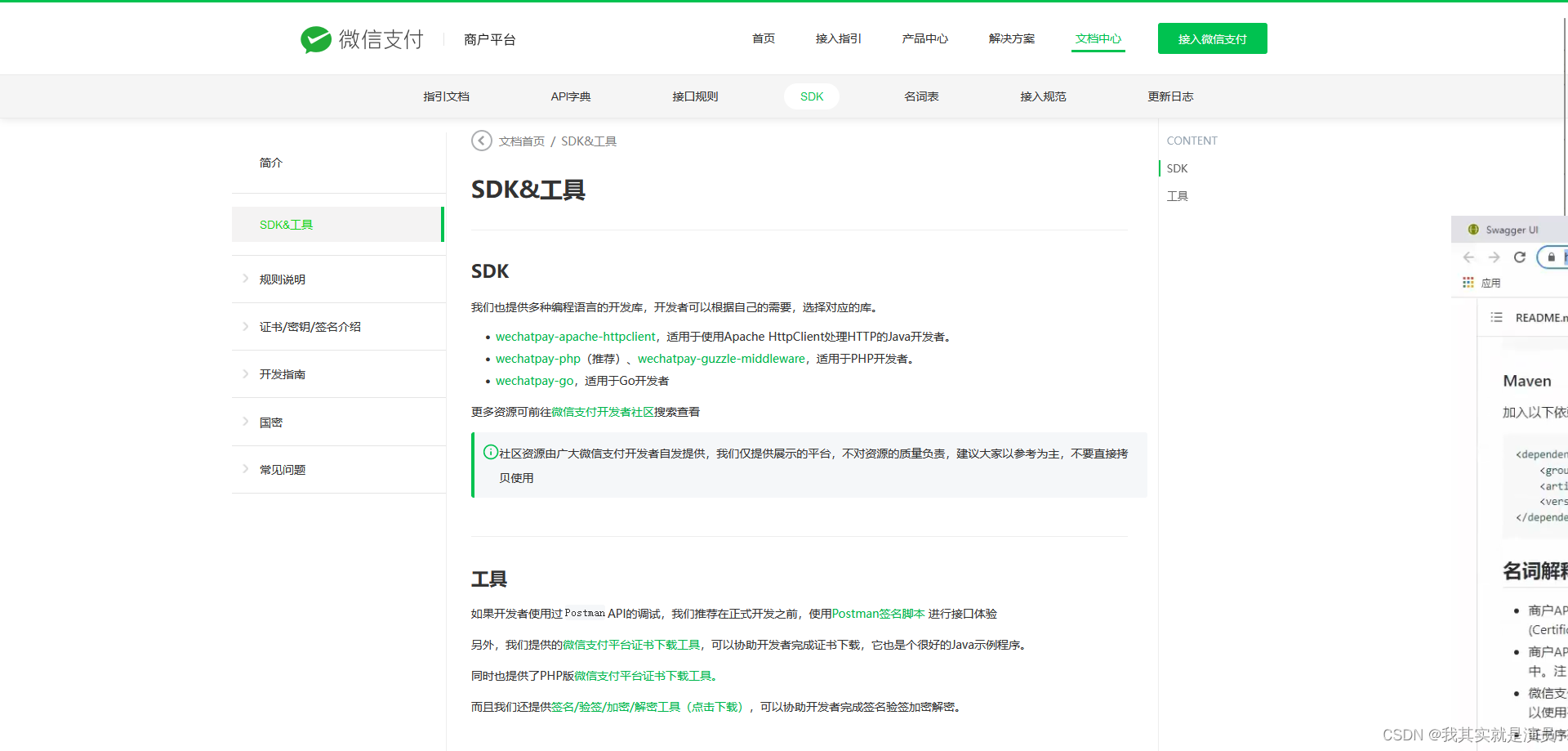Click the README.md file title
The height and width of the screenshot is (751, 1568).
[x=1541, y=318]
